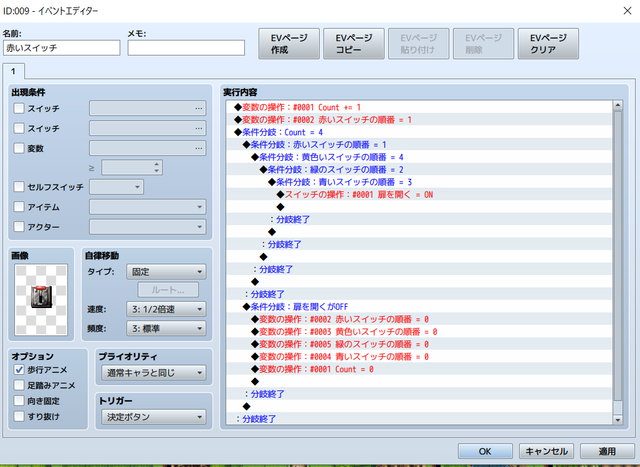
Task: Click the EVページ作成 button
Action: (x=289, y=44)
